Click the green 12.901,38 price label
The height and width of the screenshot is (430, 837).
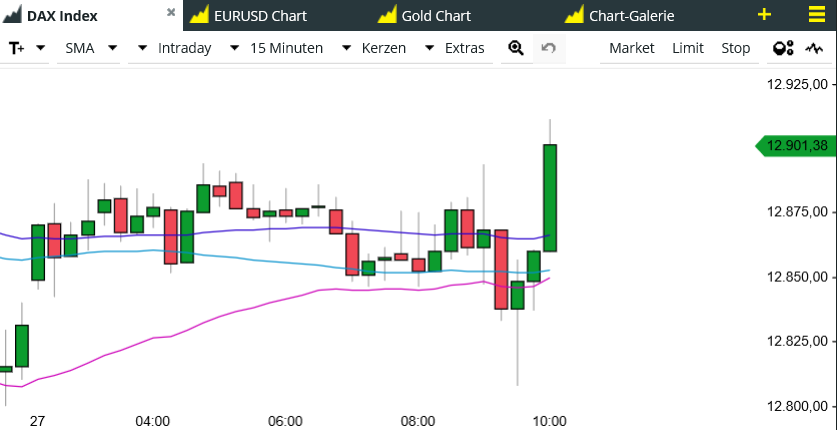coord(796,146)
